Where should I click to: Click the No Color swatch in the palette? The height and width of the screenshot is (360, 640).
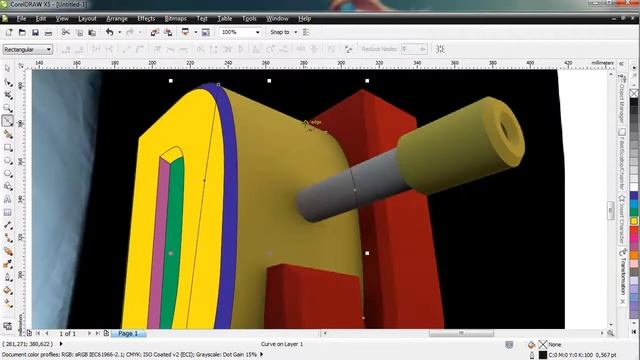click(x=634, y=93)
